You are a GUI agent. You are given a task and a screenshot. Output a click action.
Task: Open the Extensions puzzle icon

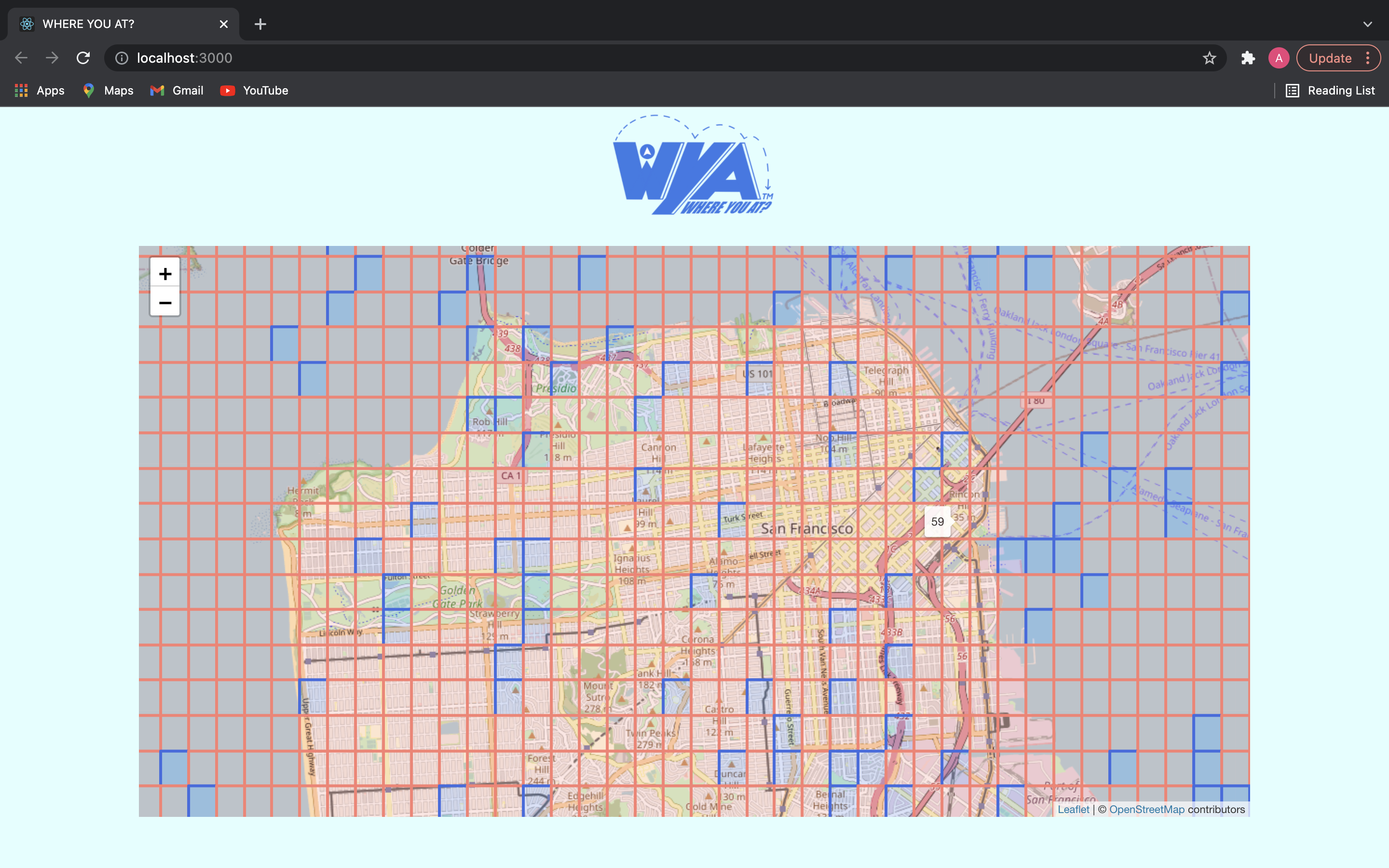point(1248,58)
